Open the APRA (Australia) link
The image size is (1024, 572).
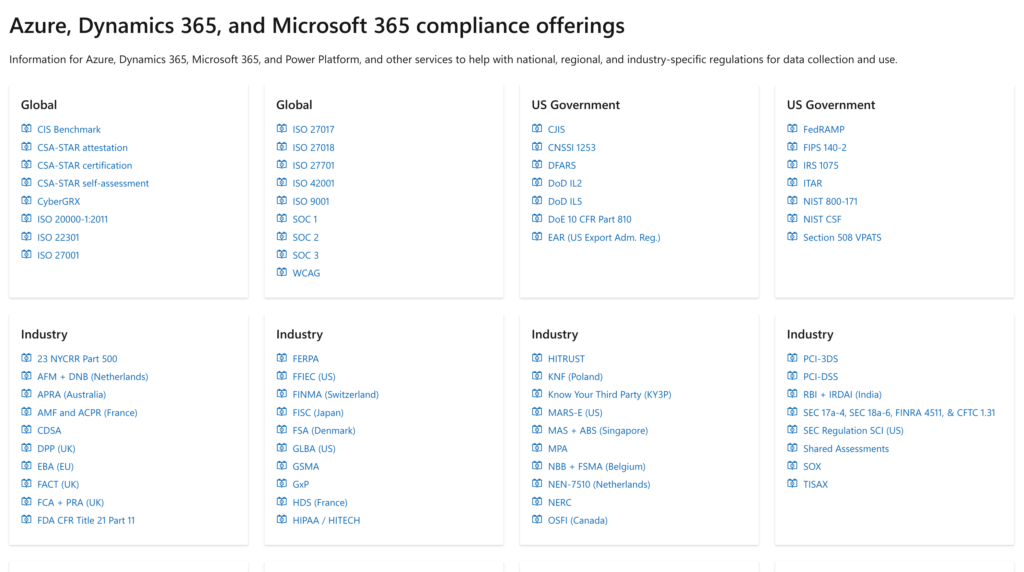(71, 394)
